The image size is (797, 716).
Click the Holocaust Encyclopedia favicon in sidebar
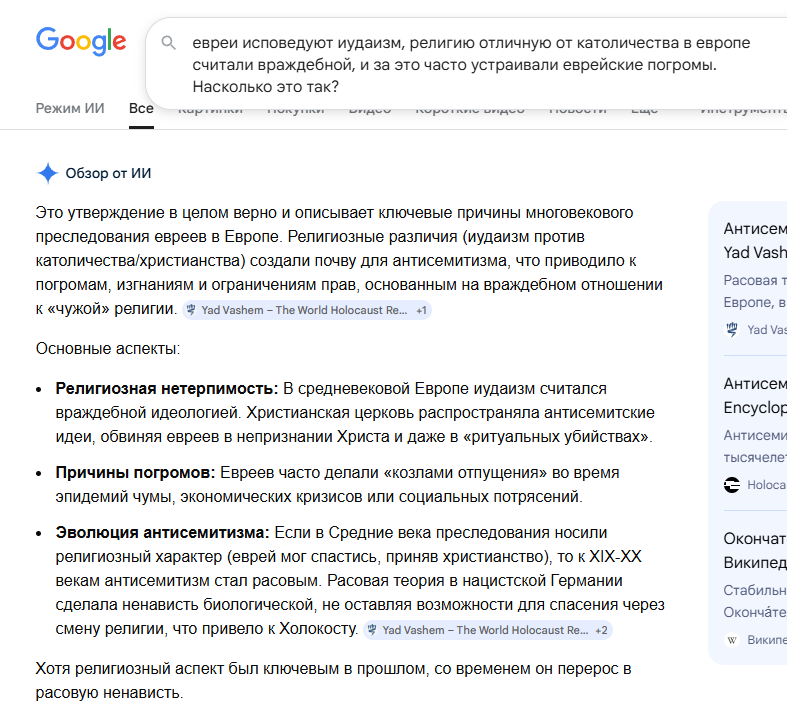731,485
